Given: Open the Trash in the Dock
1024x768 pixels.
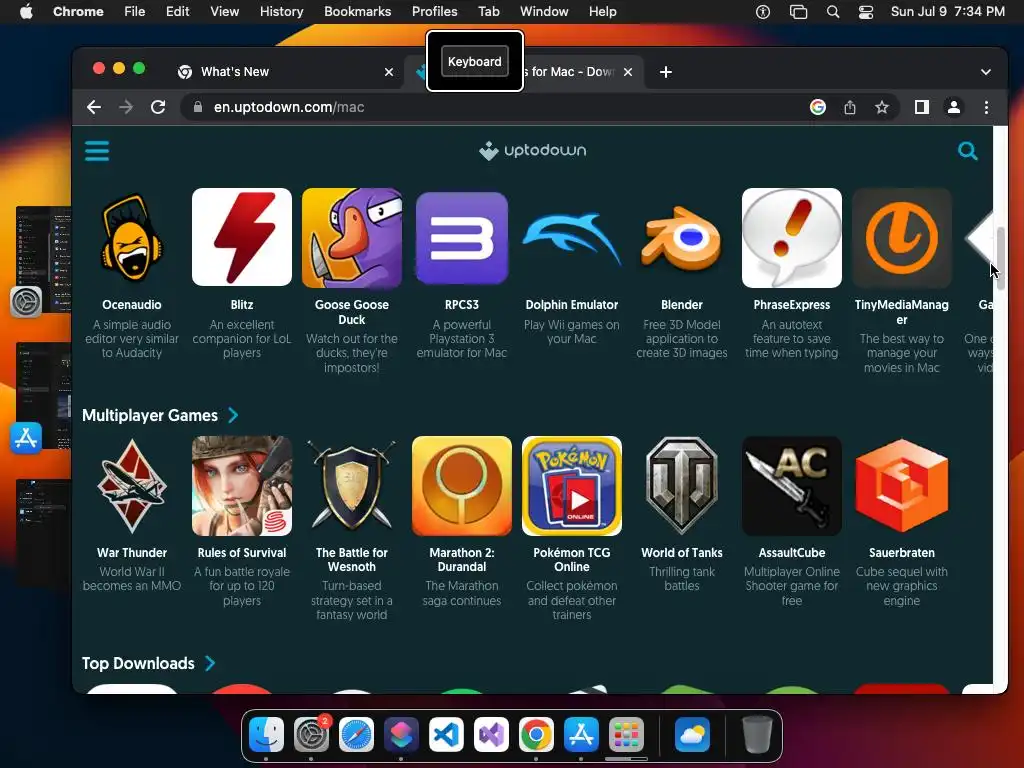Looking at the screenshot, I should pos(757,734).
